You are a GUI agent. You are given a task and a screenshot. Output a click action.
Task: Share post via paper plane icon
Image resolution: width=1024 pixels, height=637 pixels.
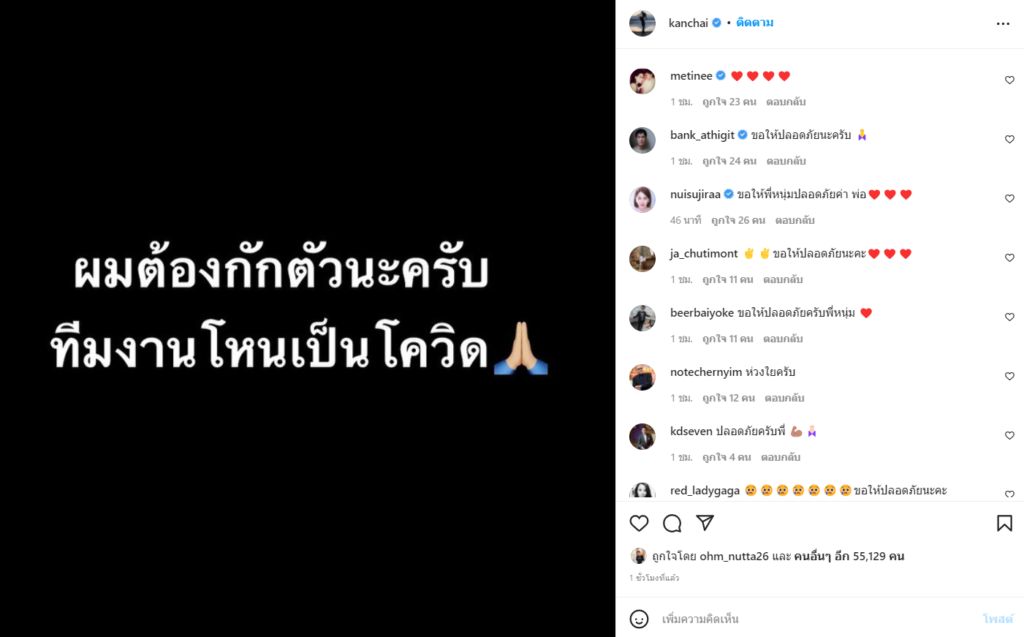tap(705, 523)
